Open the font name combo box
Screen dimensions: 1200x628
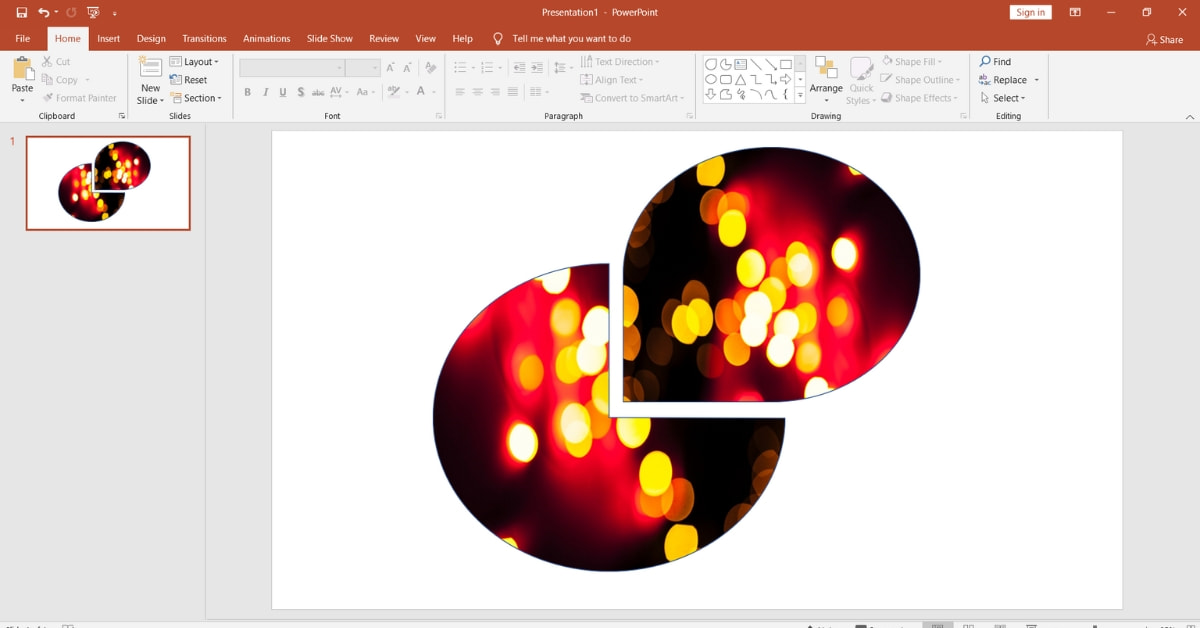coord(292,68)
